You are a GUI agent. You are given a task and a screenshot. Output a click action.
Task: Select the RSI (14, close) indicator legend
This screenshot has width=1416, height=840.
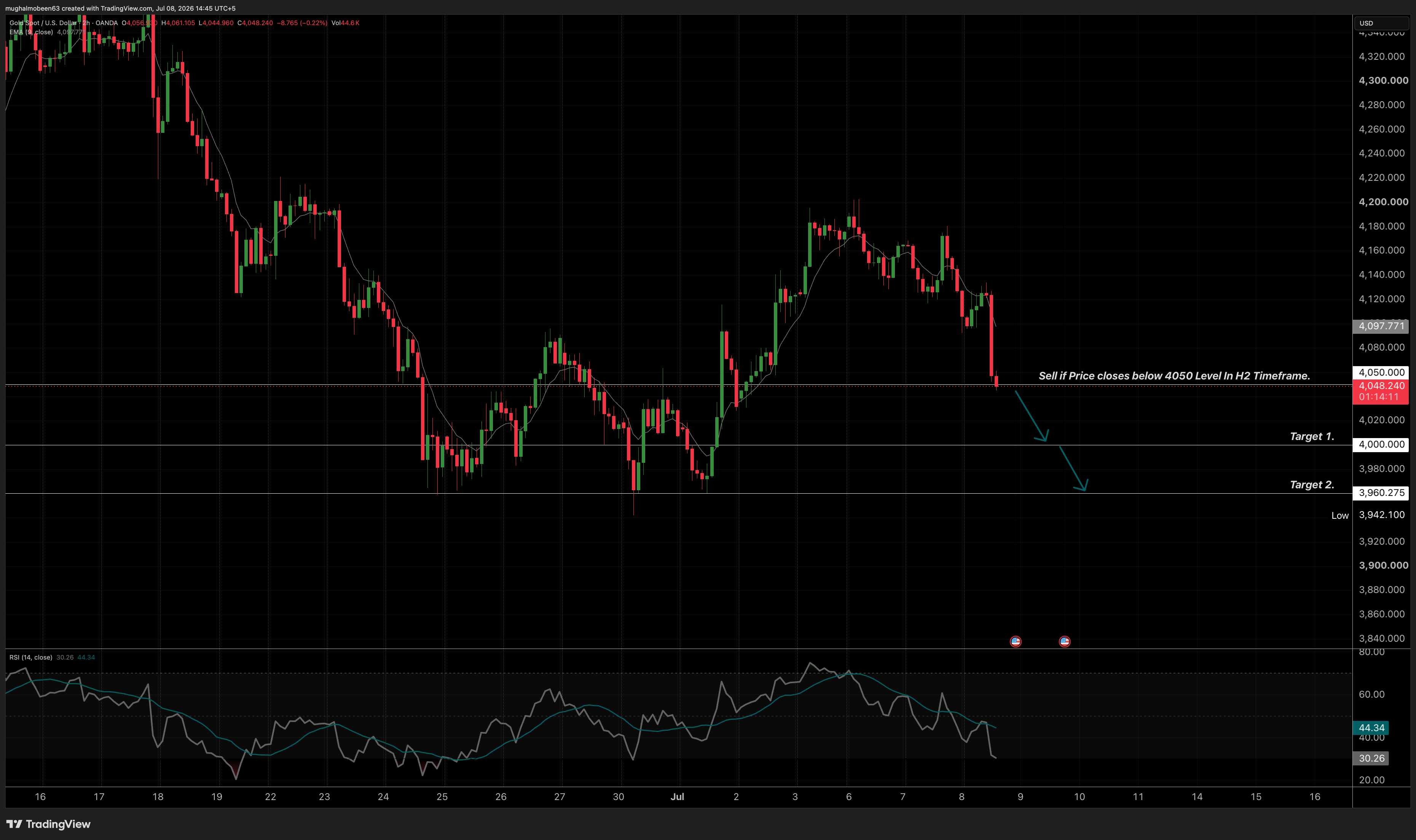point(30,657)
